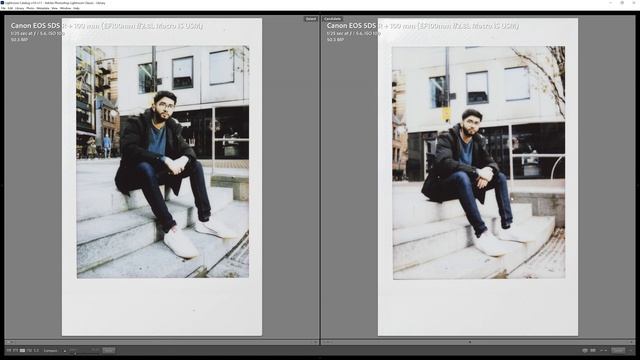Open the toolbar content dropdown arrow
This screenshot has height=360, width=640.
[x=631, y=350]
